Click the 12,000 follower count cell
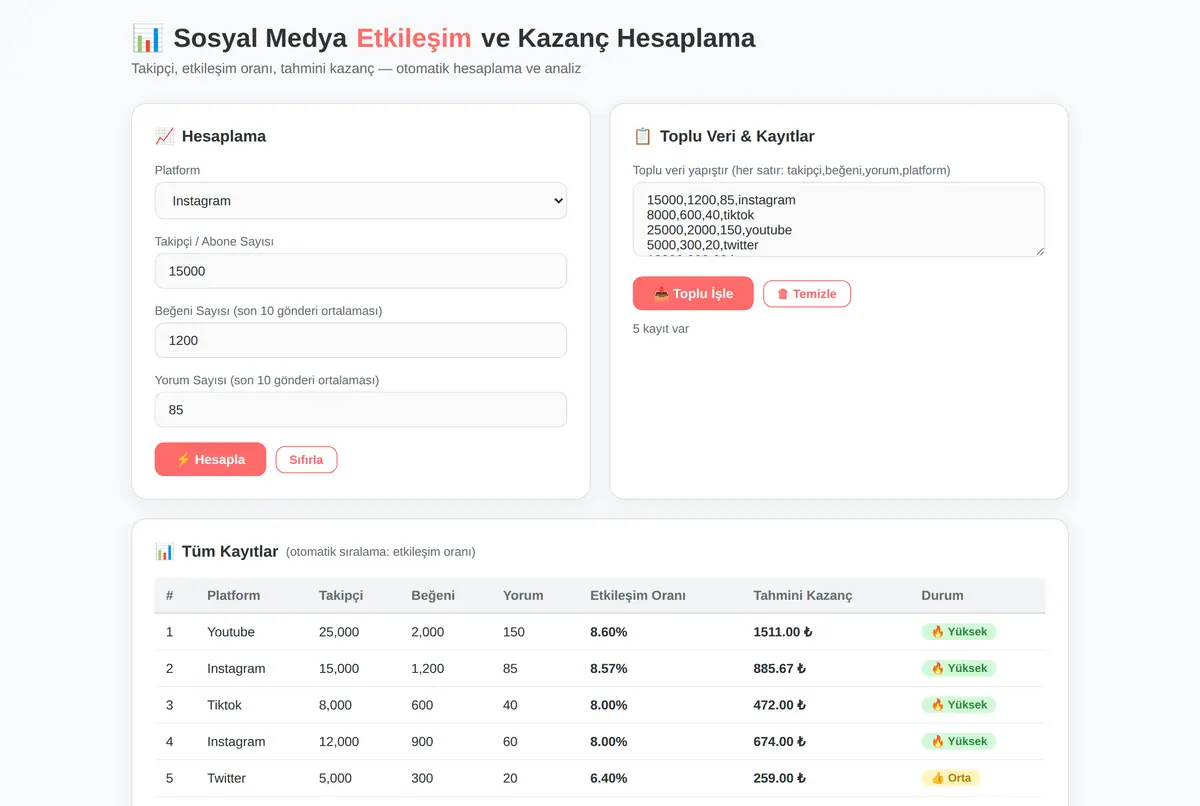The image size is (1200, 806). pyautogui.click(x=339, y=741)
